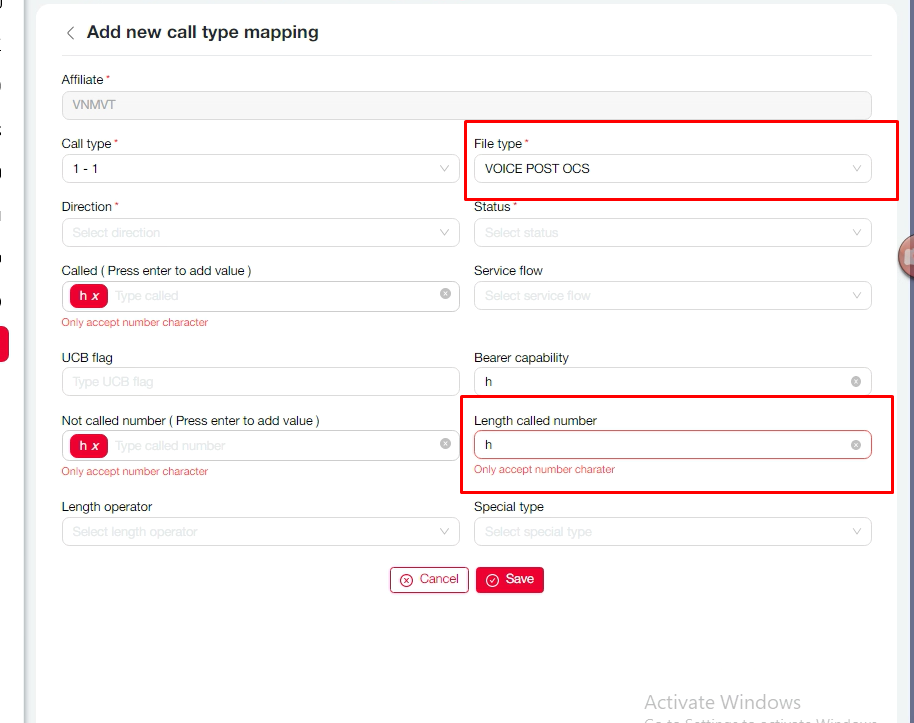914x723 pixels.
Task: Remove the 'h' tag in Not called number
Action: (96, 446)
